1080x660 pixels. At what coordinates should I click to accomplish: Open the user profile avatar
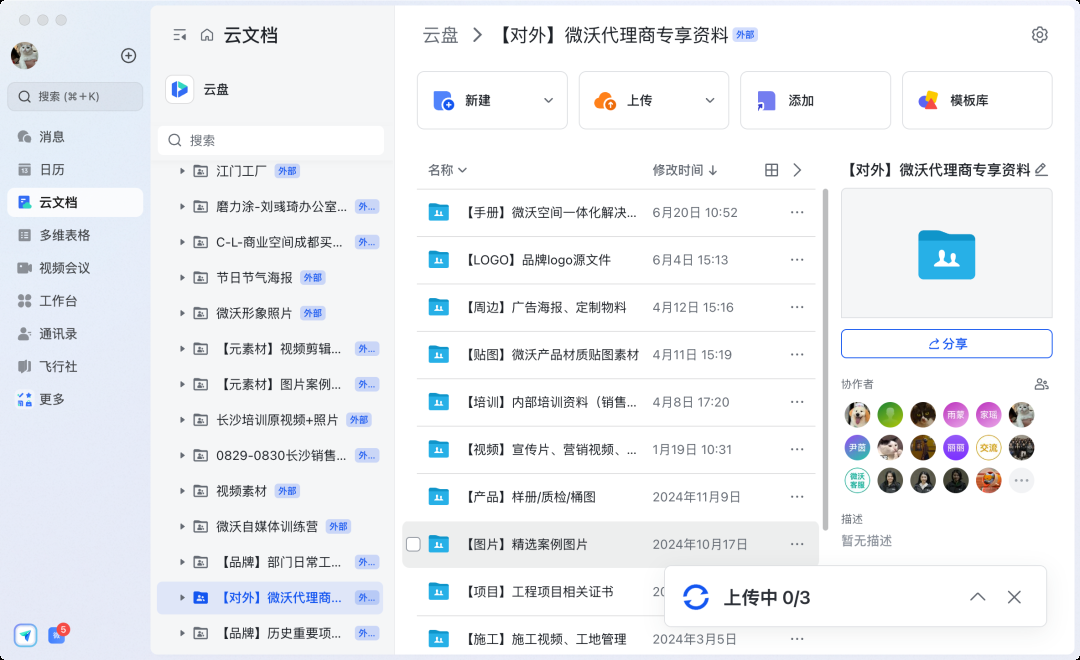coord(25,55)
